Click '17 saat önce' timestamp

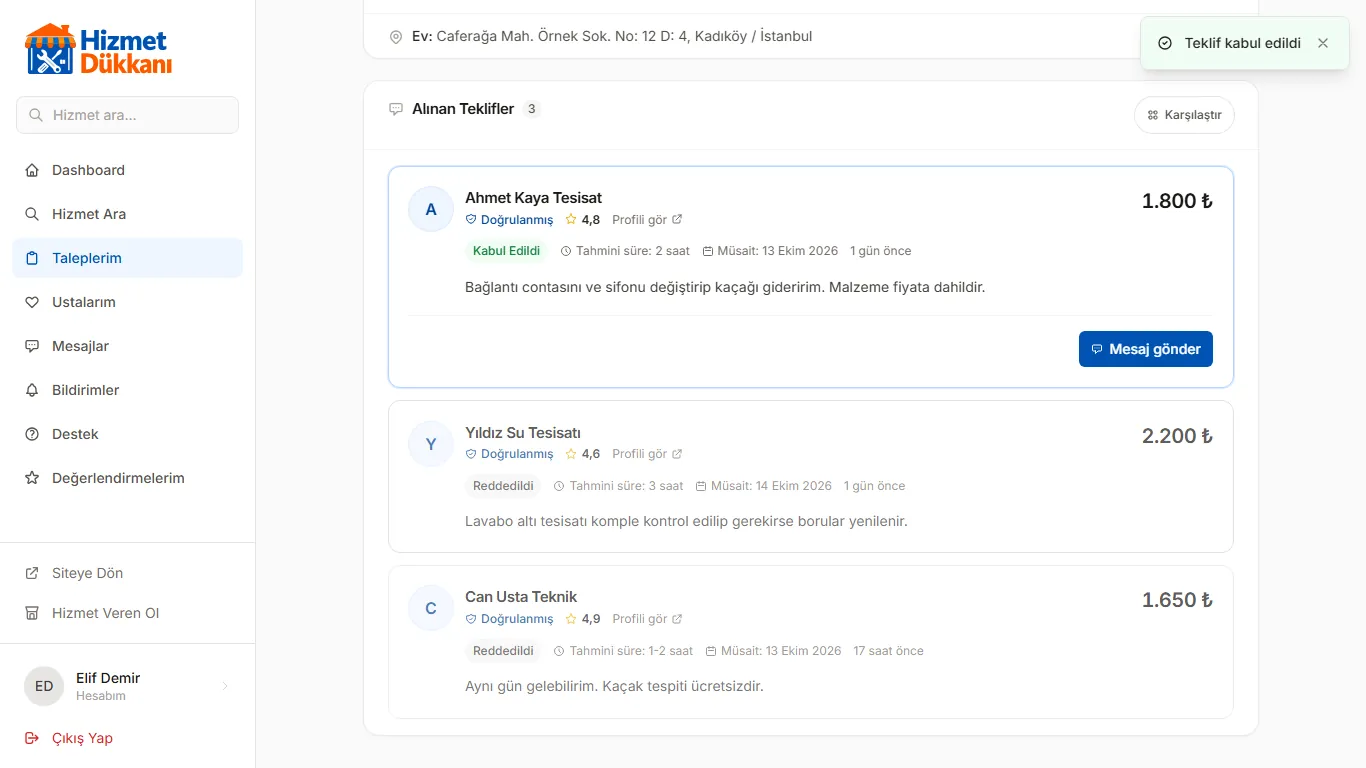(x=888, y=651)
